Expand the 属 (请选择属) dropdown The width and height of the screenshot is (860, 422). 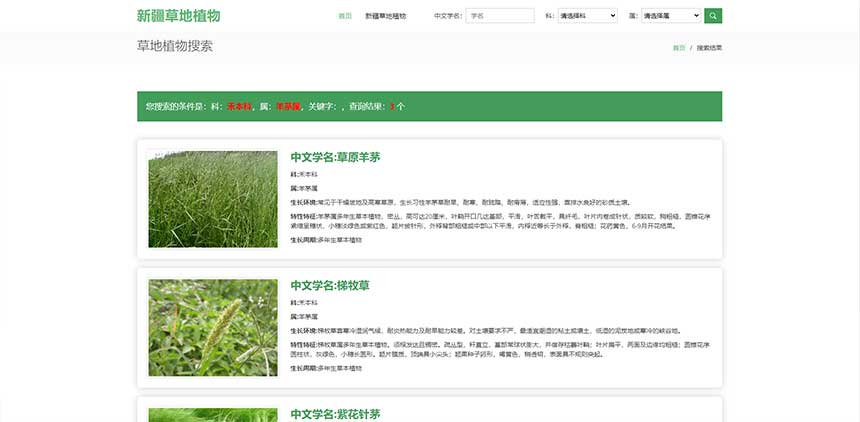pos(670,16)
